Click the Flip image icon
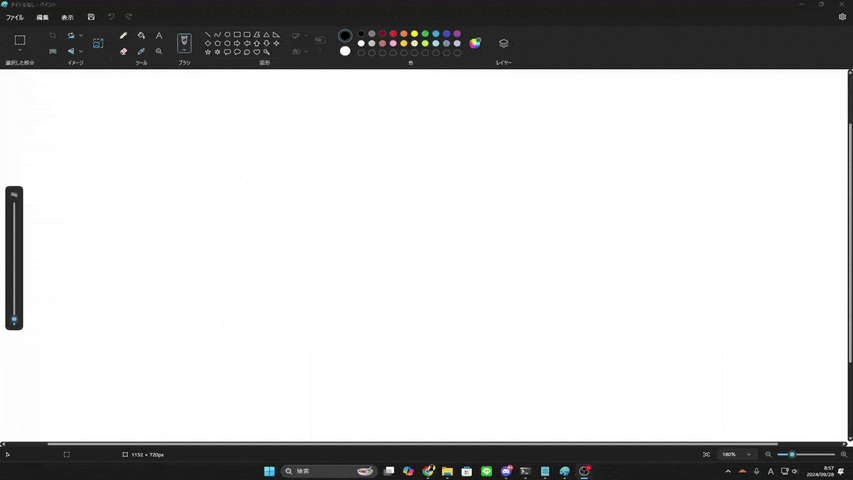Screen dimensions: 853x480 tap(71, 51)
